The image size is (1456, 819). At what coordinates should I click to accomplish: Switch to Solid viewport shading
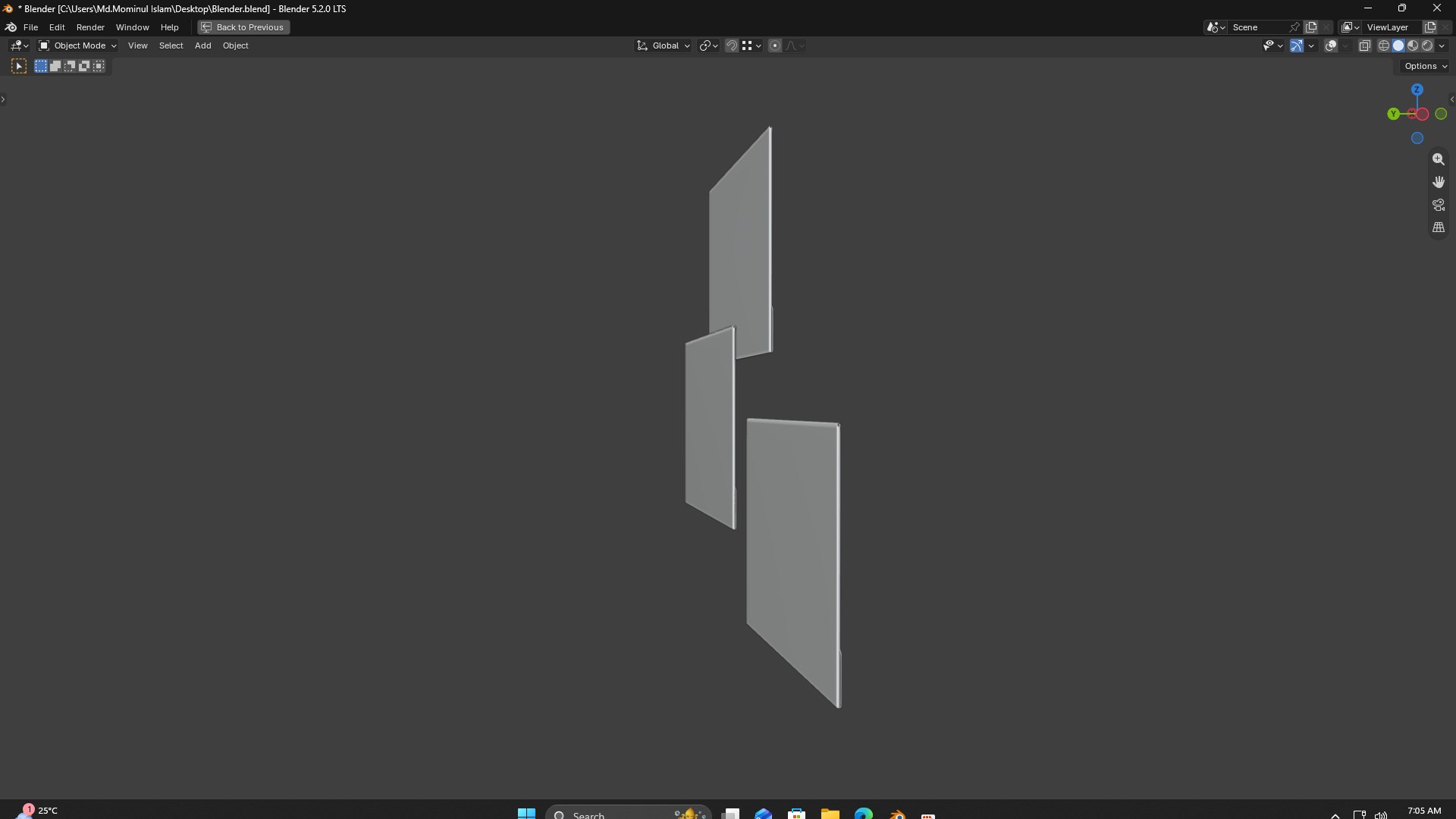[x=1398, y=46]
